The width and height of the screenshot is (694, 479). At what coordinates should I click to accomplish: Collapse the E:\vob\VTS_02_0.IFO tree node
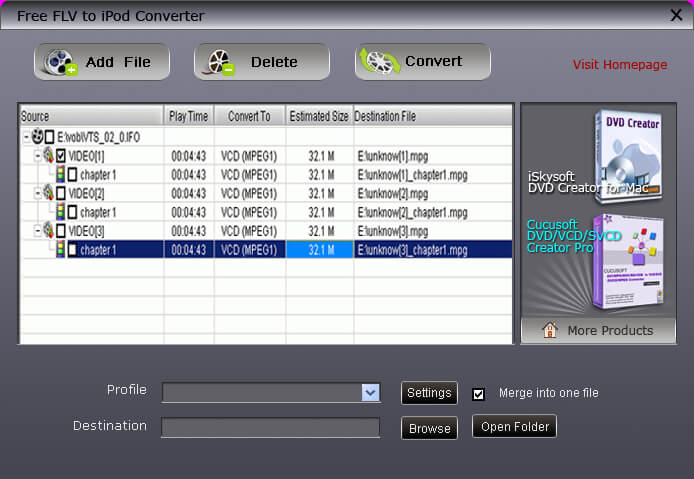pyautogui.click(x=26, y=136)
